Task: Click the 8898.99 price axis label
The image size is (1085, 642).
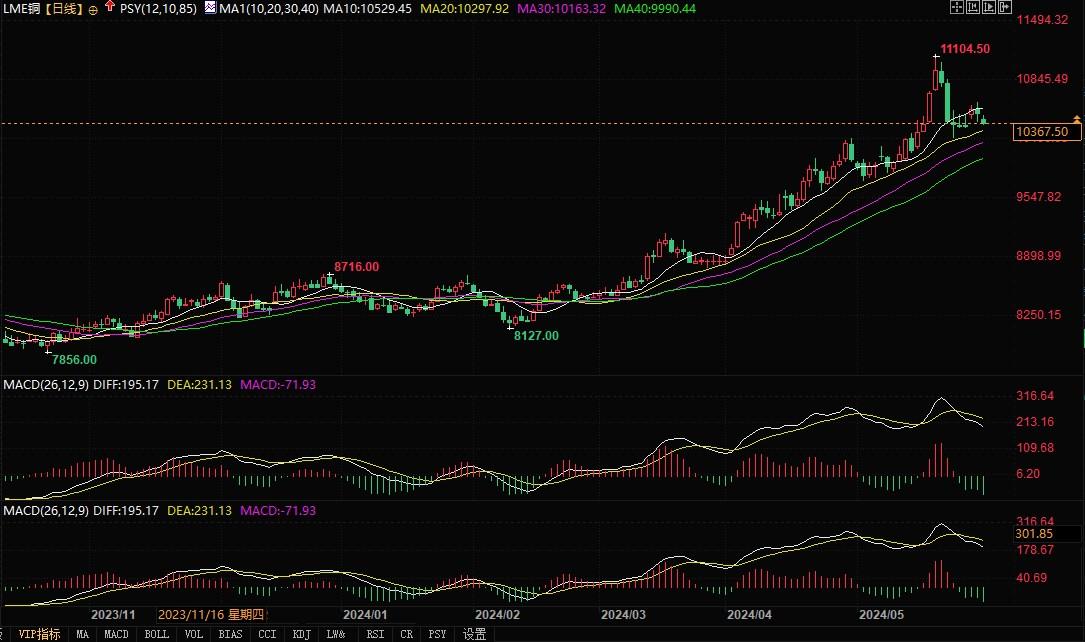Action: pos(1039,255)
